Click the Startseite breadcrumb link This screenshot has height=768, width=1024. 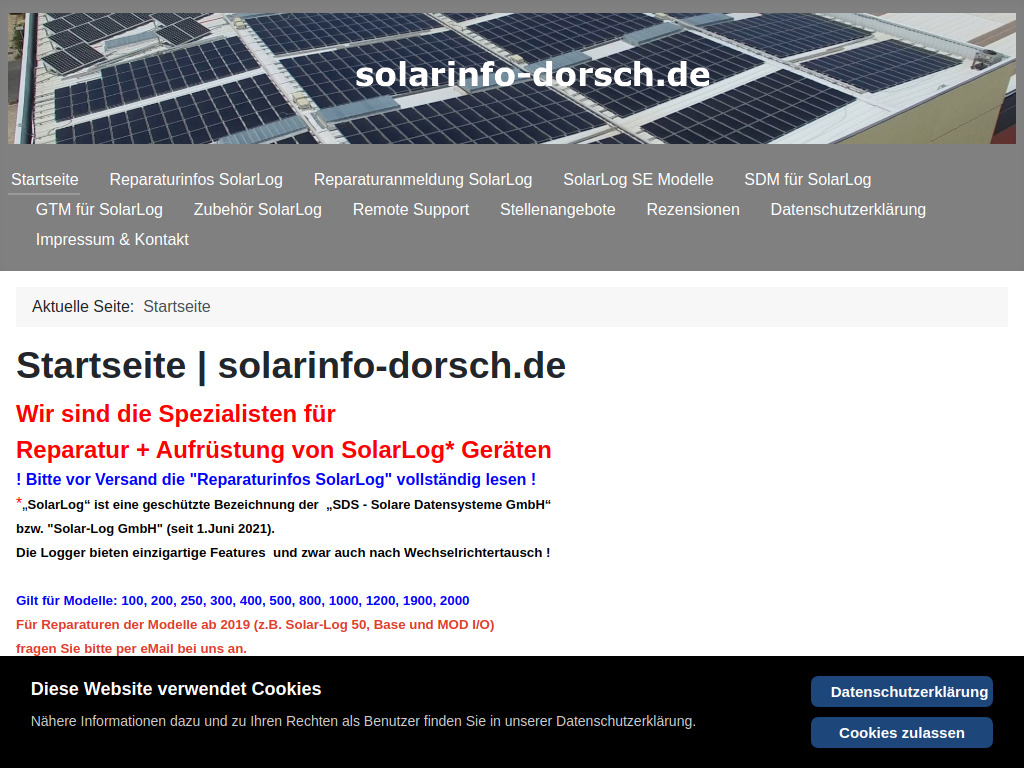[177, 306]
